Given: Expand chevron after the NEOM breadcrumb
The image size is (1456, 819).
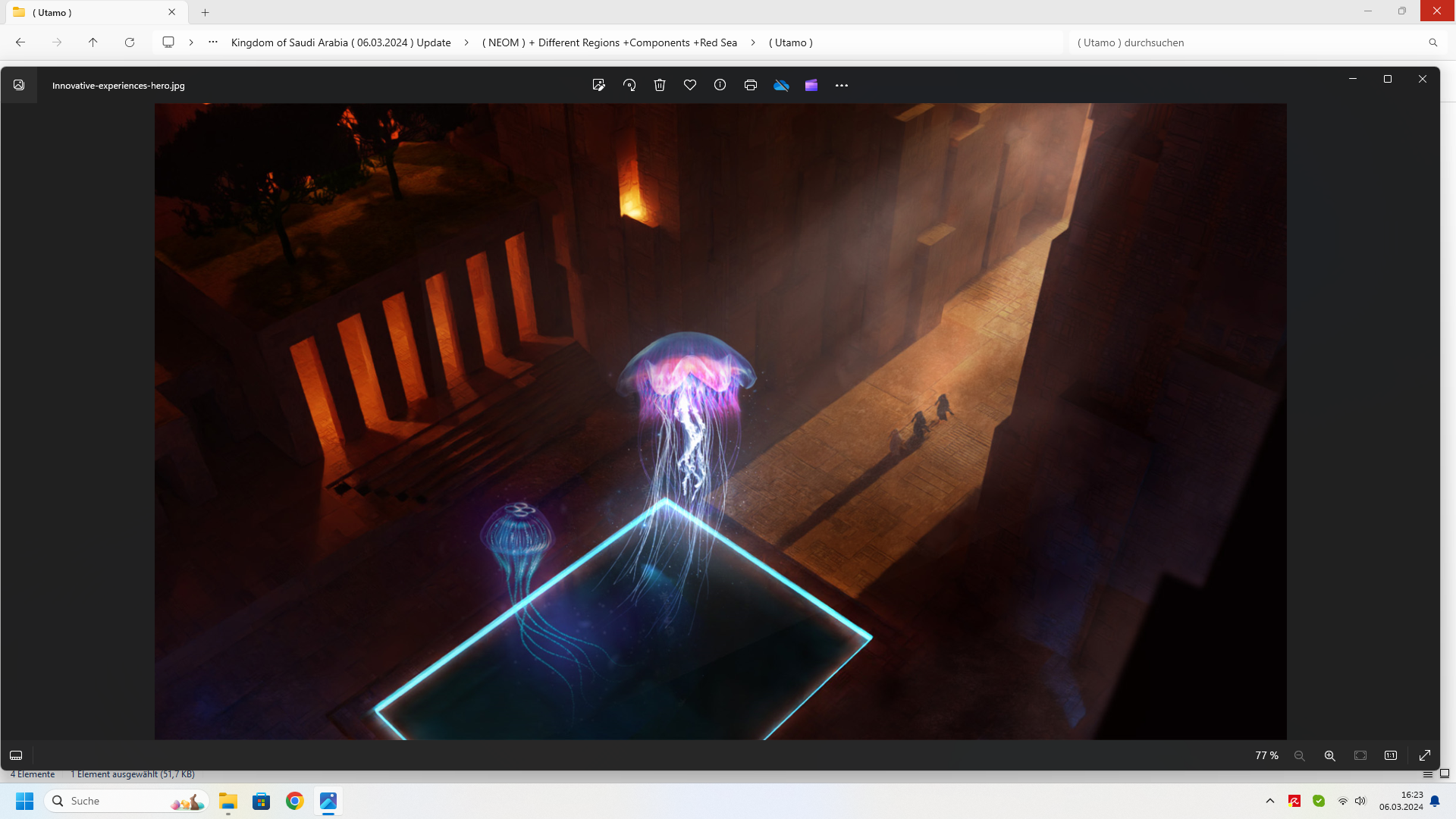Looking at the screenshot, I should point(753,42).
